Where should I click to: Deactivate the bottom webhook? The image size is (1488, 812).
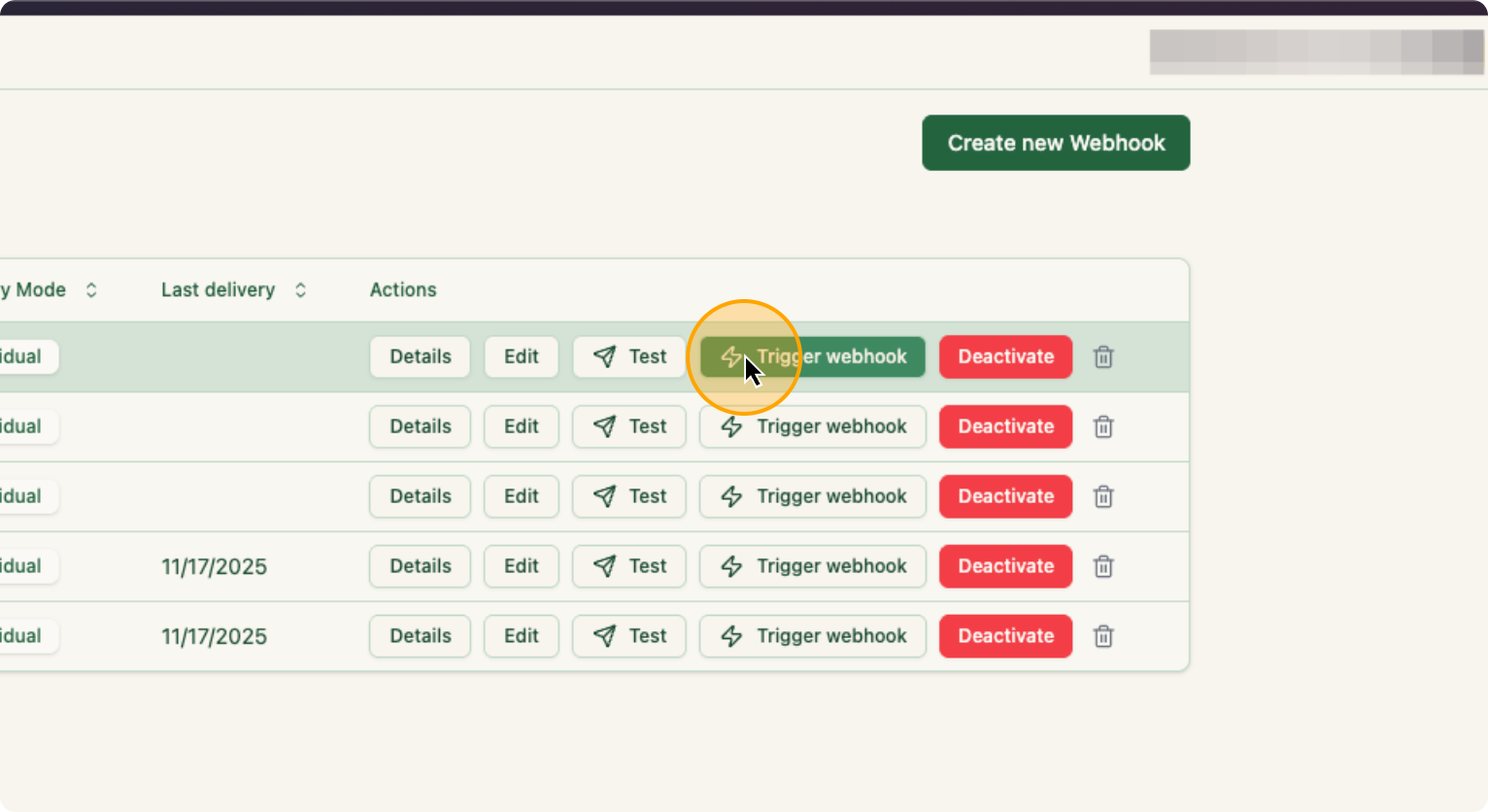point(1005,636)
